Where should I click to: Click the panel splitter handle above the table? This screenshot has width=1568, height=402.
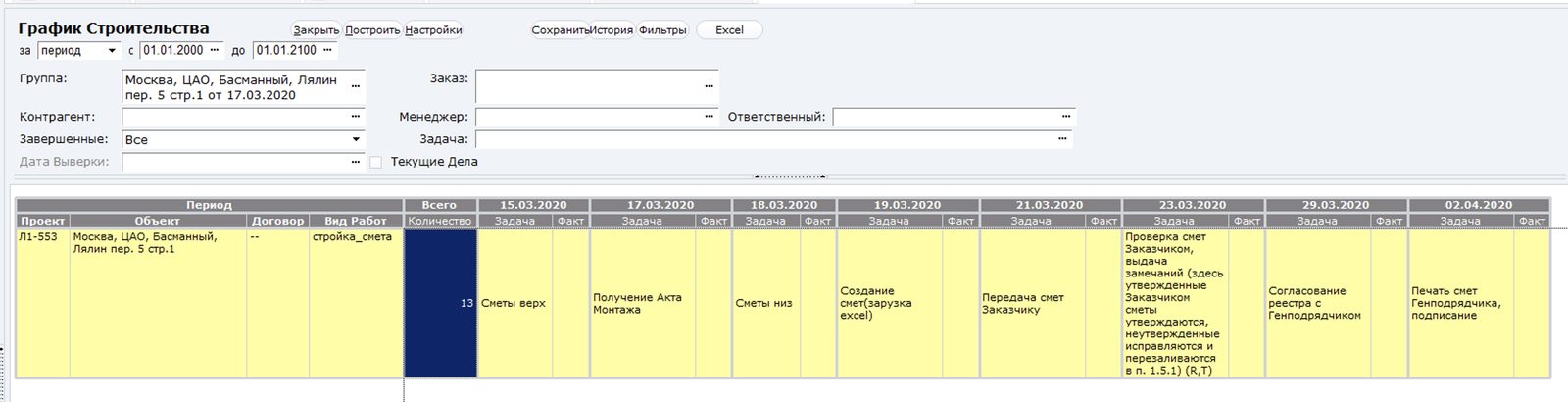[790, 176]
